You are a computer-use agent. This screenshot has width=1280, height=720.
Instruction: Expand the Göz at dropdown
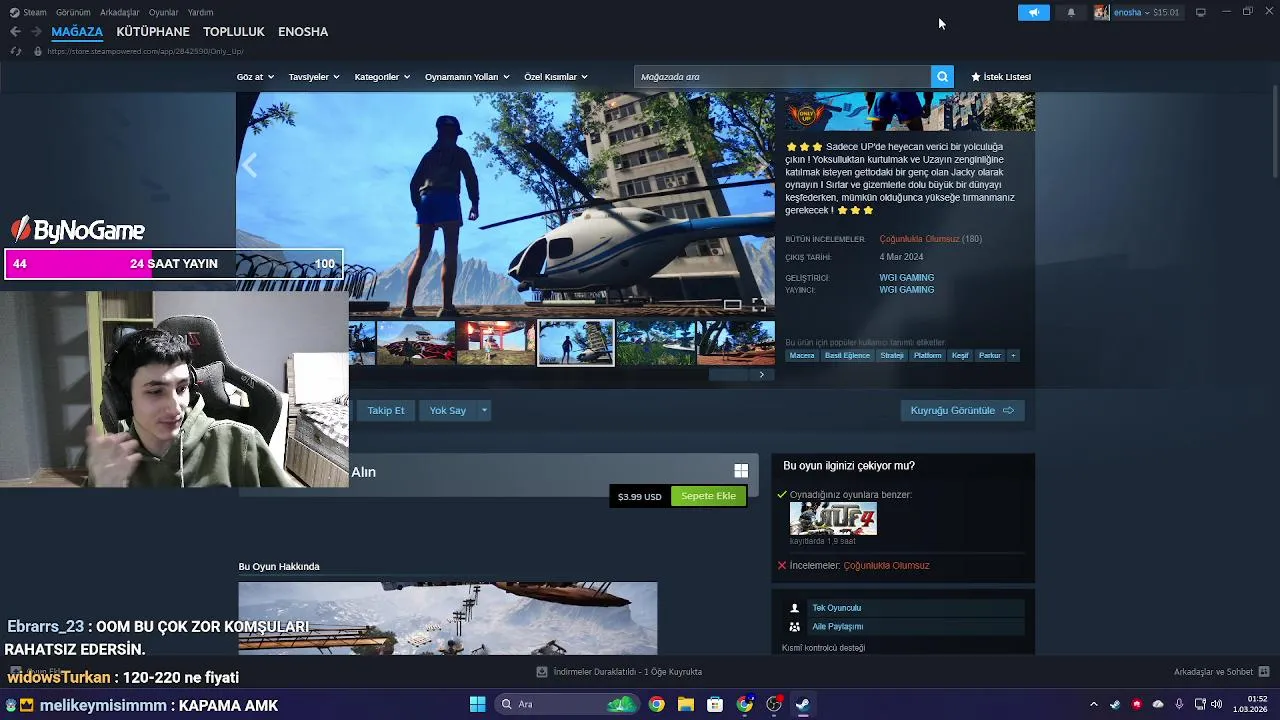click(255, 77)
